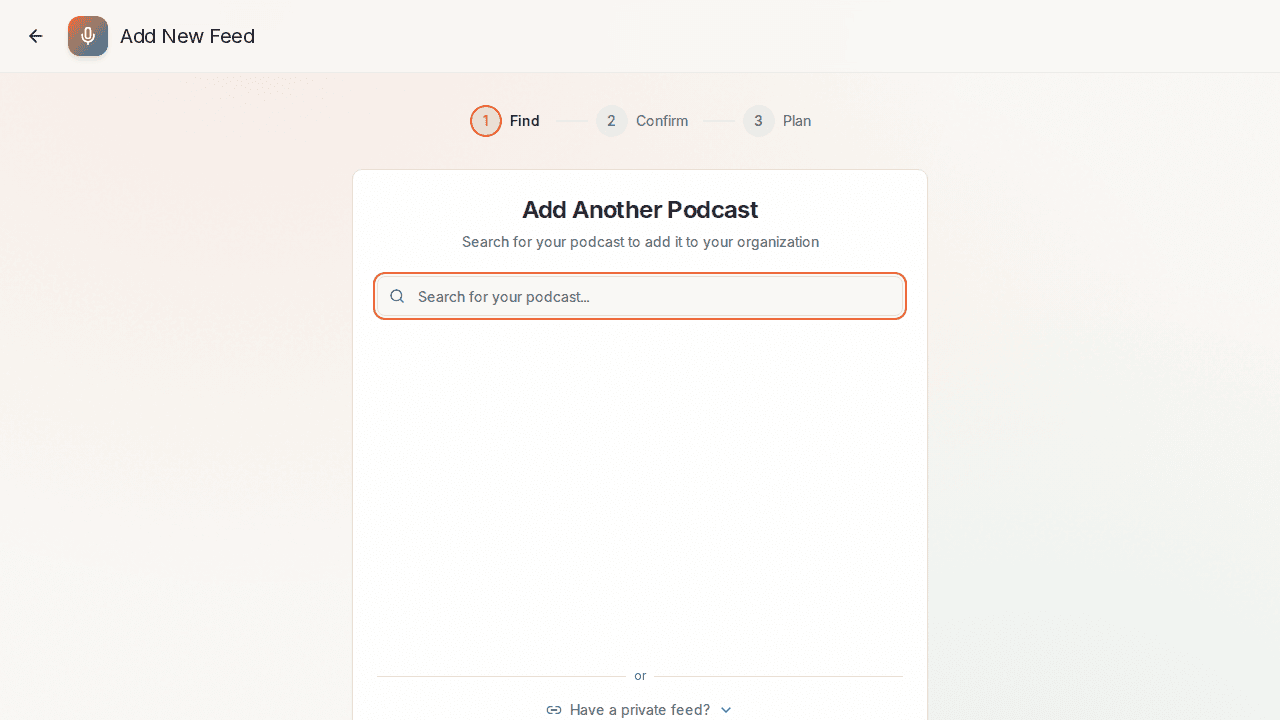Image resolution: width=1280 pixels, height=720 pixels.
Task: Click the Add Another Podcast heading
Action: pos(640,209)
